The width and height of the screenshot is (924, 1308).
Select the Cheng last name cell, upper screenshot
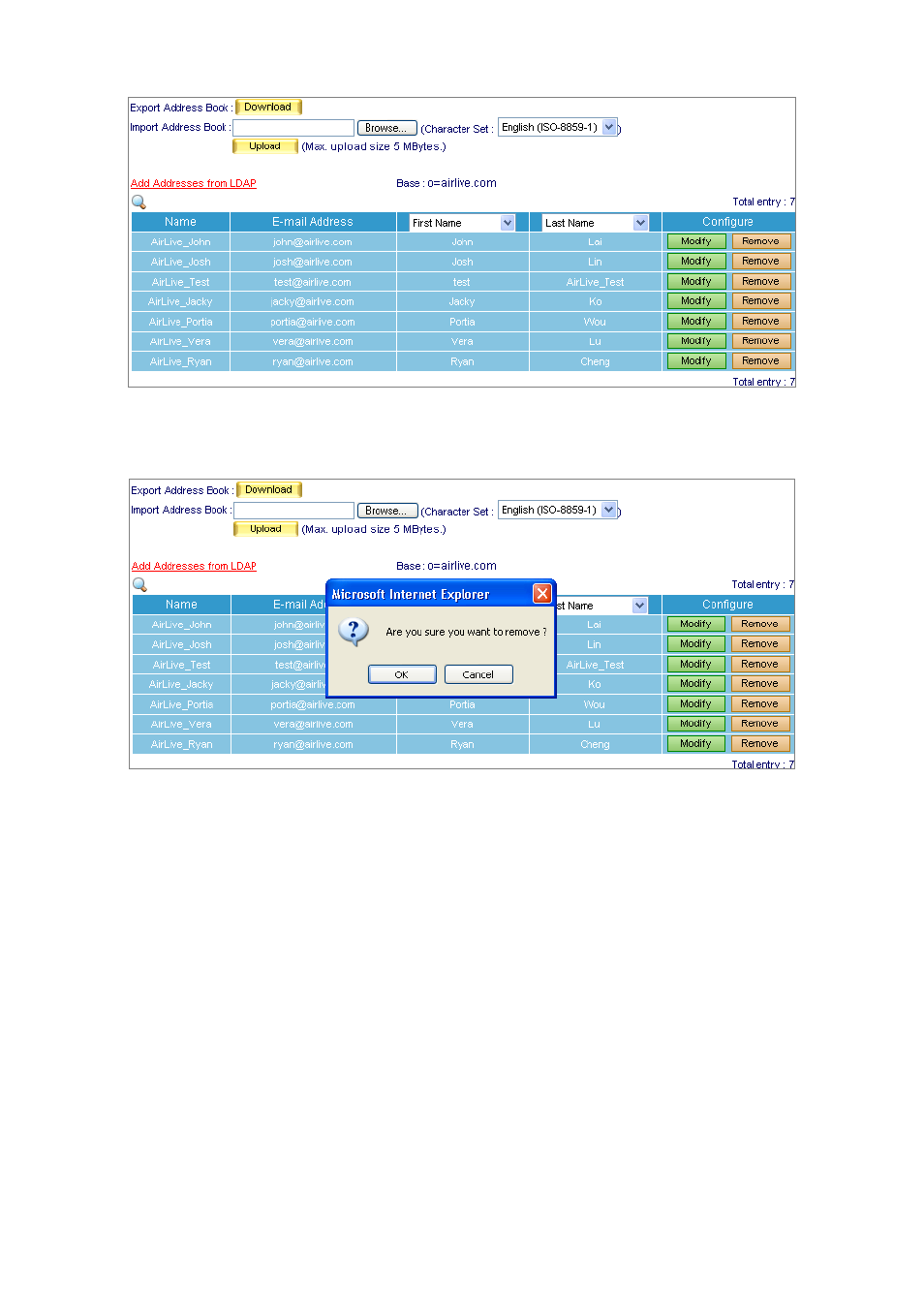596,361
